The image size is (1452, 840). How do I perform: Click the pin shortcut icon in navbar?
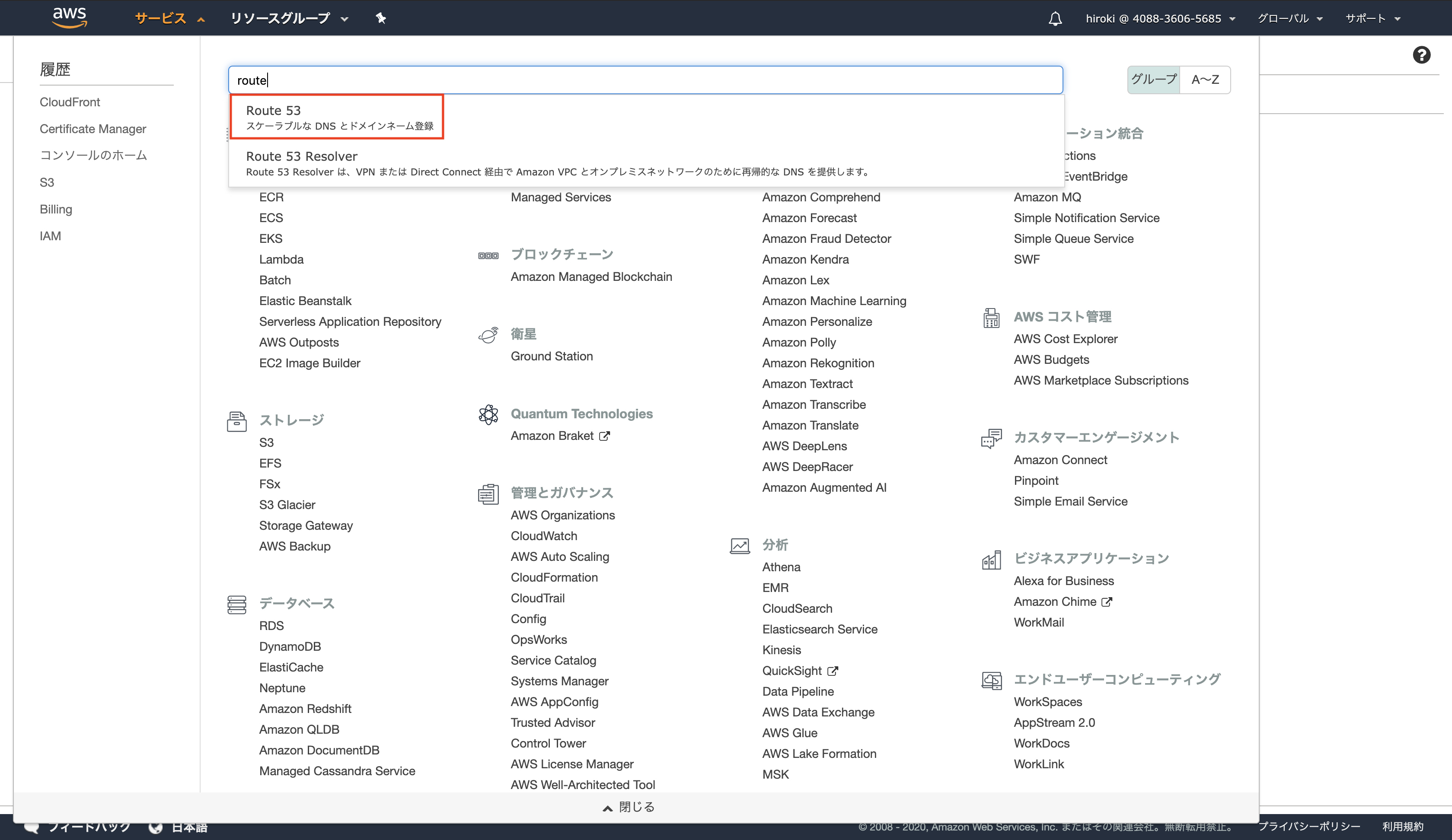380,19
